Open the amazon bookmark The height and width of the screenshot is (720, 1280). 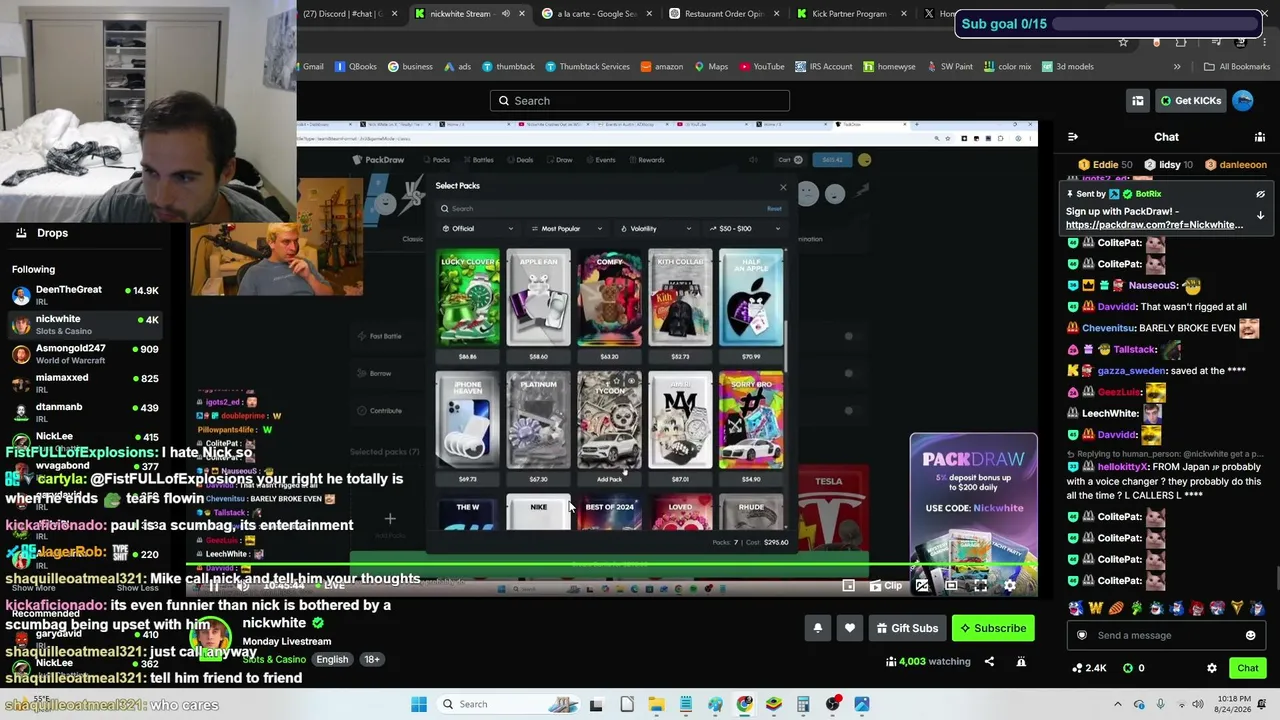[x=662, y=67]
